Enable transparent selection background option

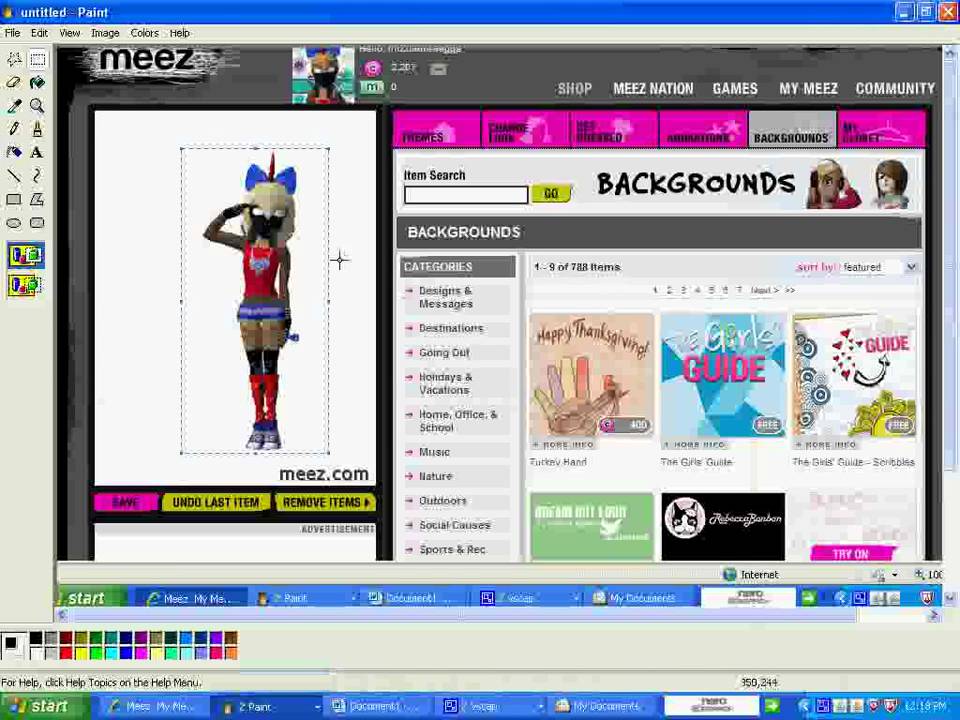click(25, 285)
